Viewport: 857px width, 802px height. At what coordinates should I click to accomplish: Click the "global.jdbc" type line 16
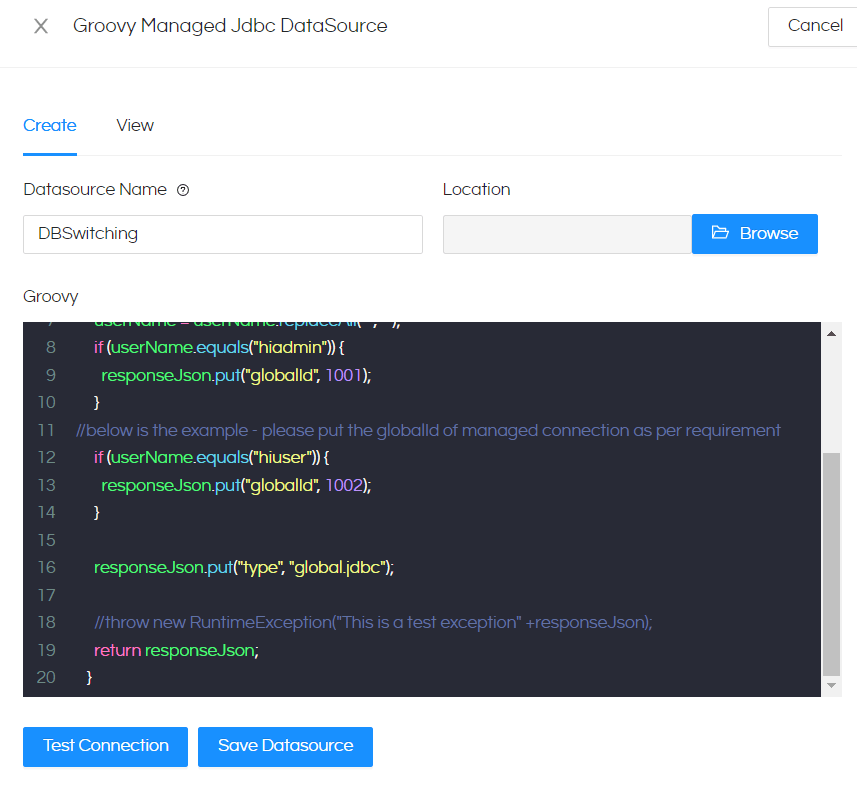244,567
